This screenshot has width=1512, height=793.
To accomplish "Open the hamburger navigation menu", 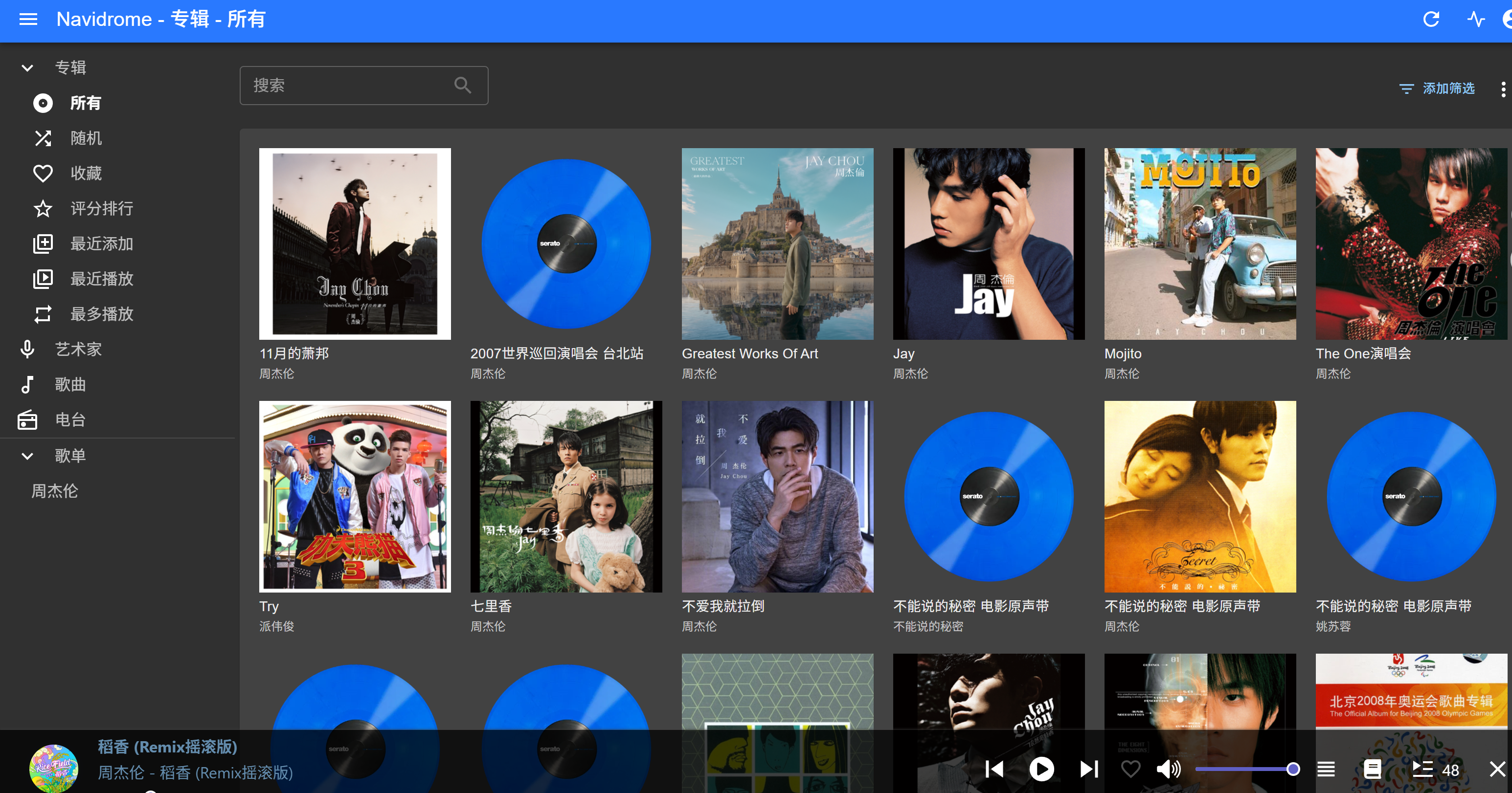I will click(28, 20).
